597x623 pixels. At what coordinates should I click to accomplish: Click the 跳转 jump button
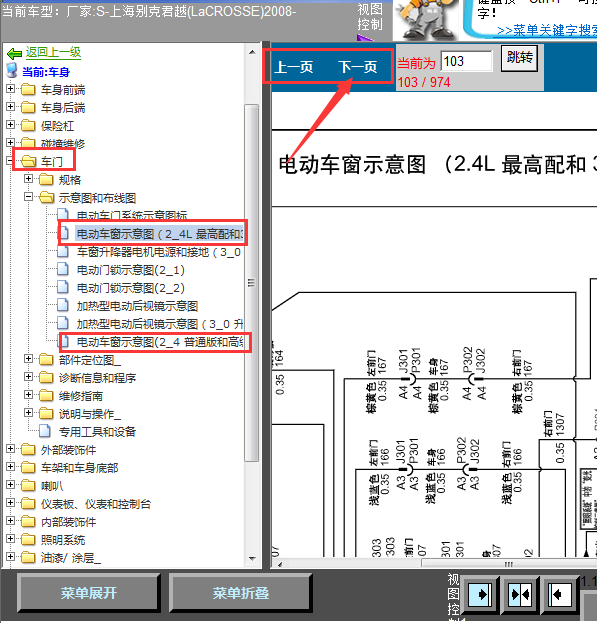(x=520, y=58)
